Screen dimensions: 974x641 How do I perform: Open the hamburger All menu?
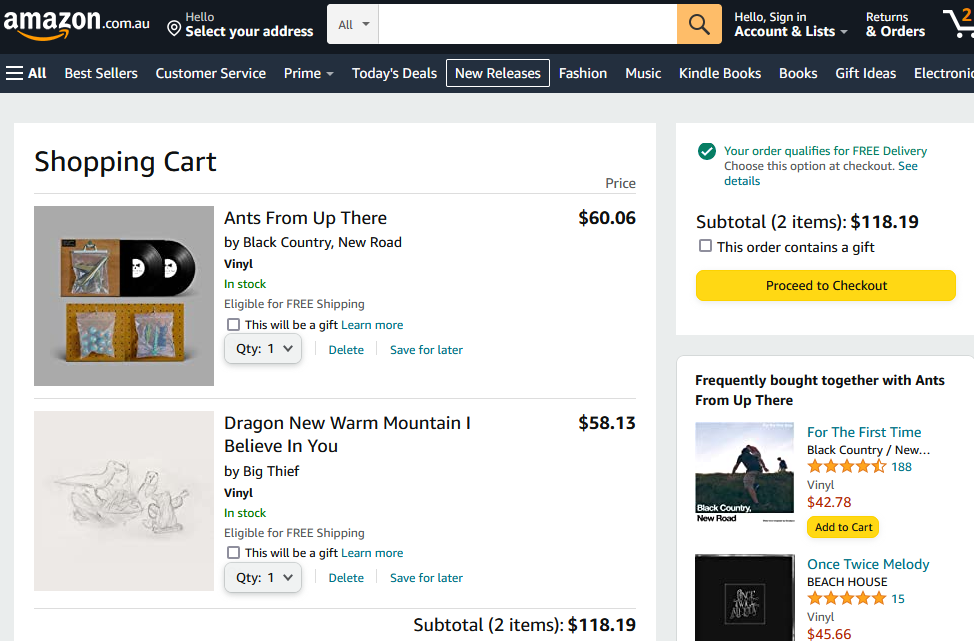[14, 72]
